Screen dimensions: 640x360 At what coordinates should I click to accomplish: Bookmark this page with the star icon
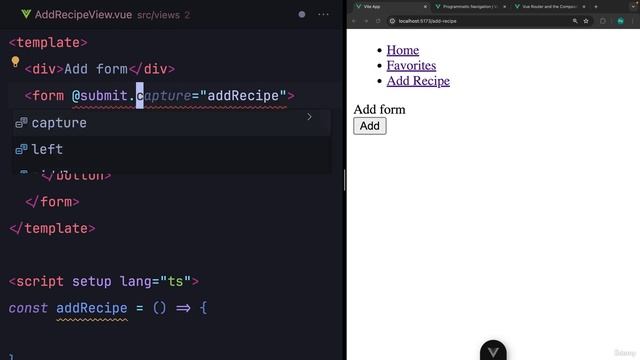(x=586, y=21)
